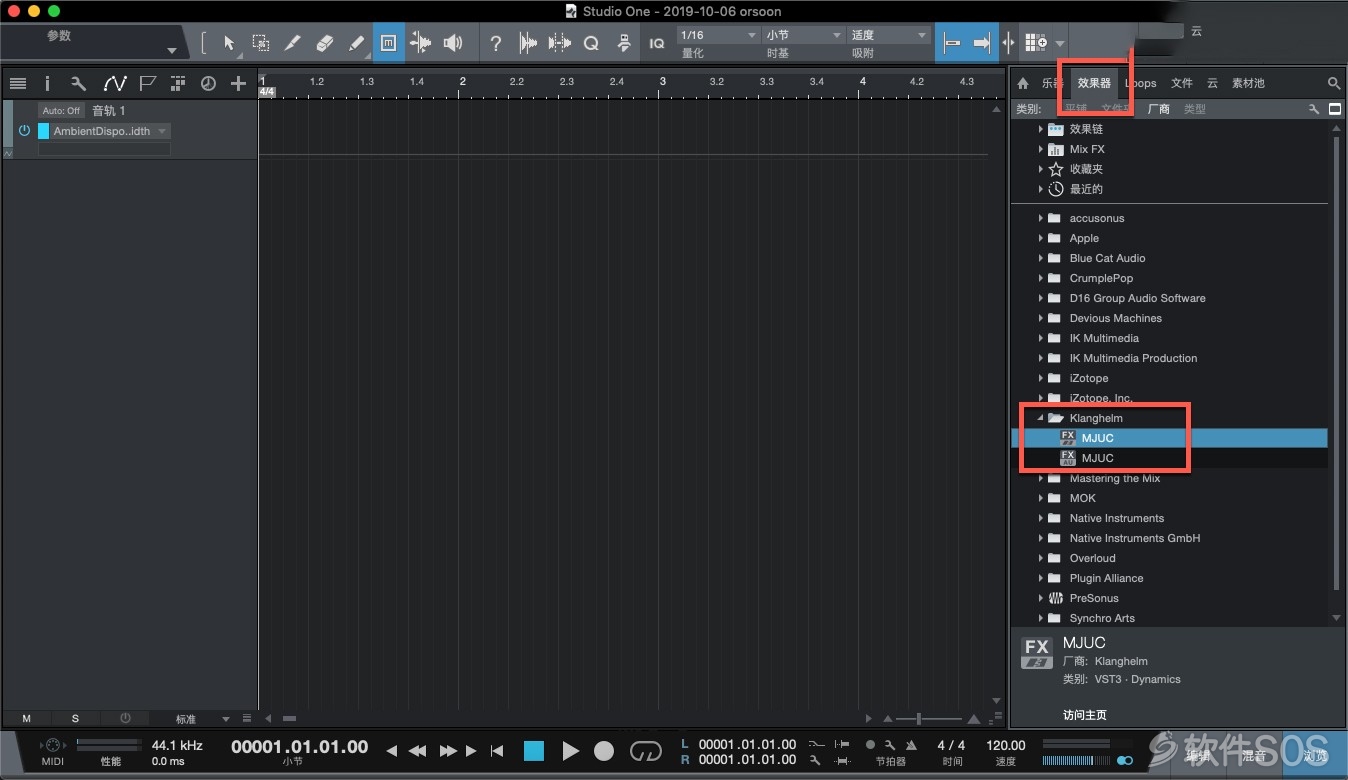The height and width of the screenshot is (780, 1348).
Task: Select the Listen speaker tool
Action: (453, 43)
